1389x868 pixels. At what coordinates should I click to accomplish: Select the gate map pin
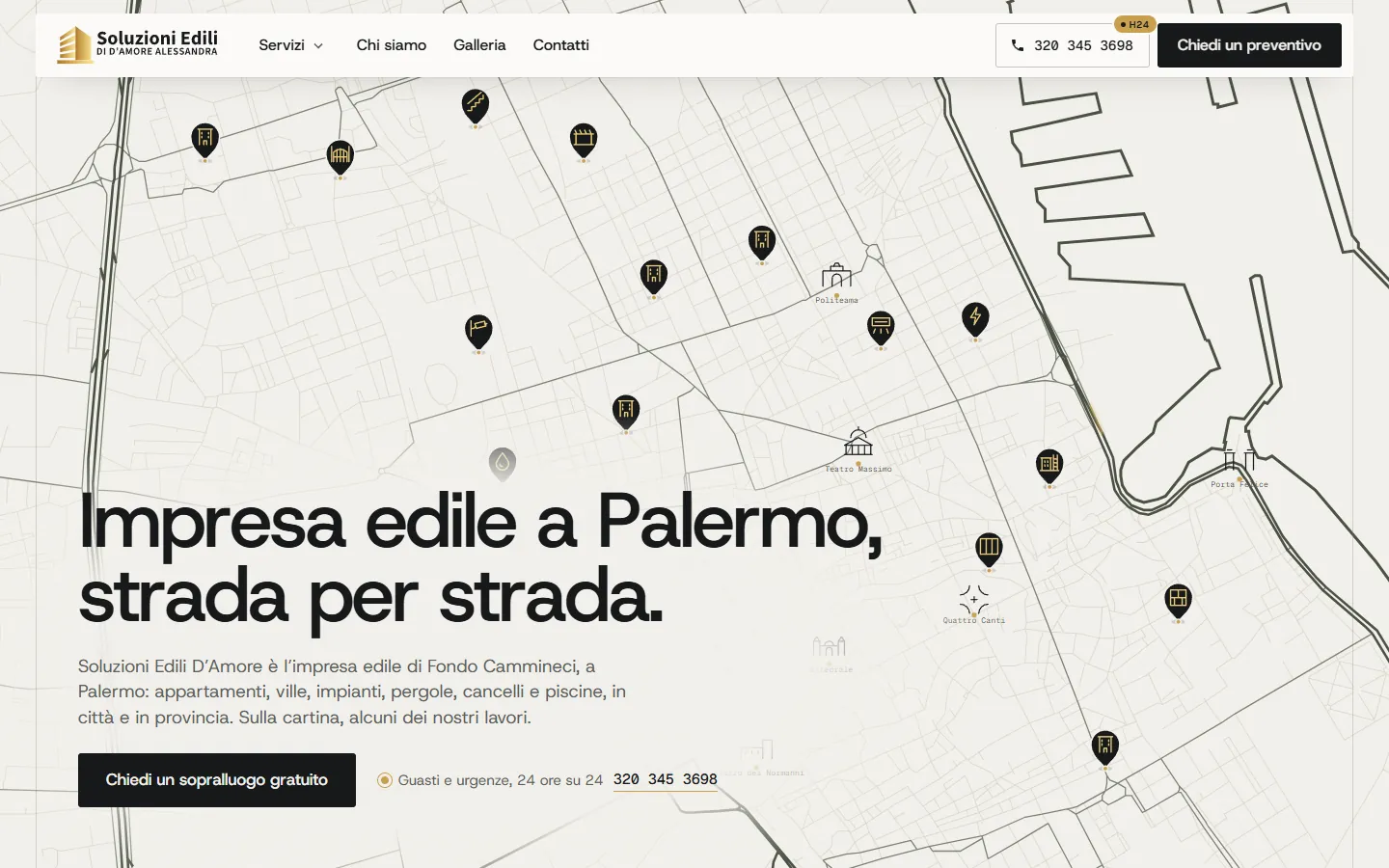tap(340, 156)
